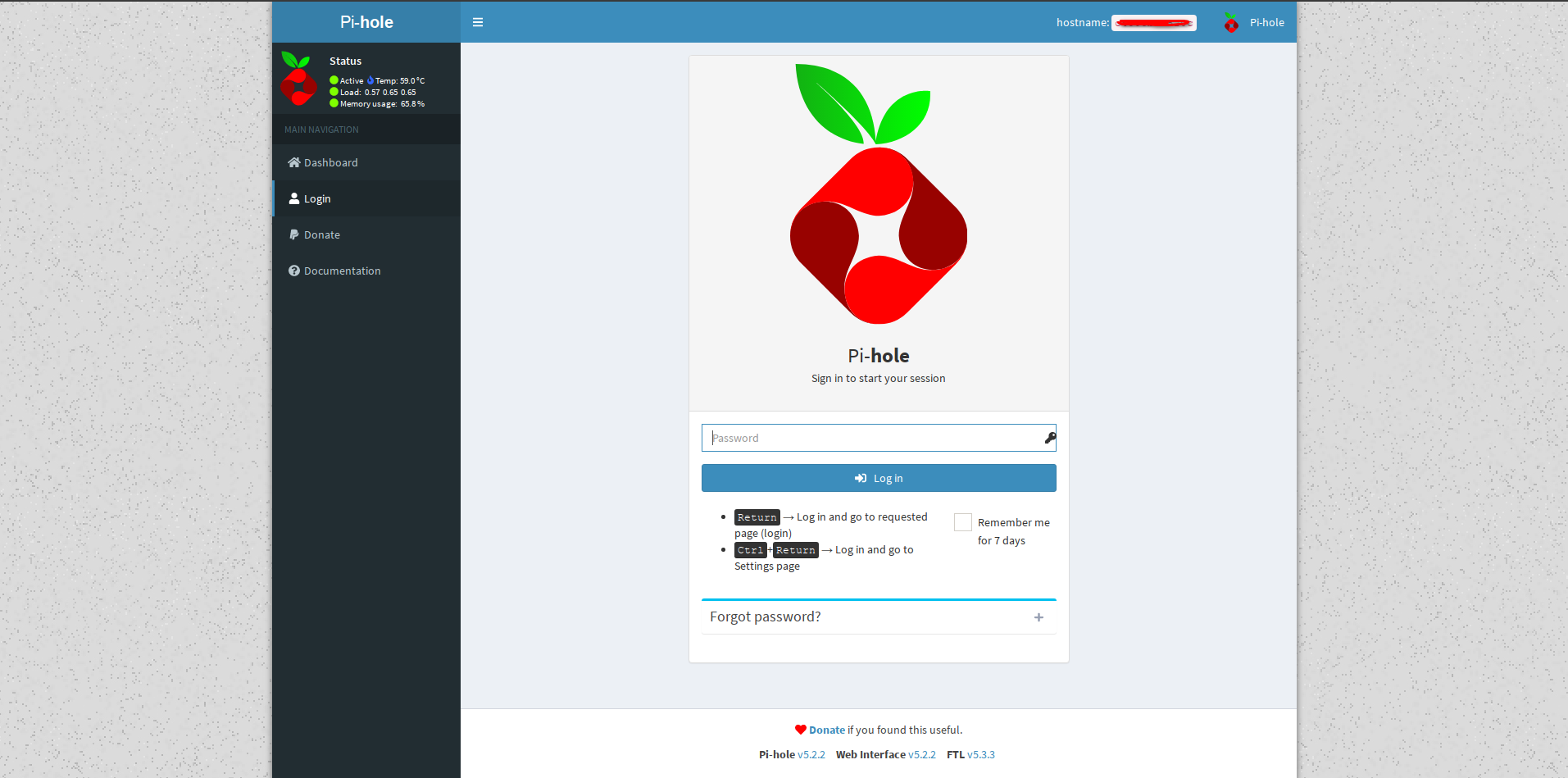Click the Ctrl key hint label
Image resolution: width=1568 pixels, height=778 pixels.
[751, 550]
